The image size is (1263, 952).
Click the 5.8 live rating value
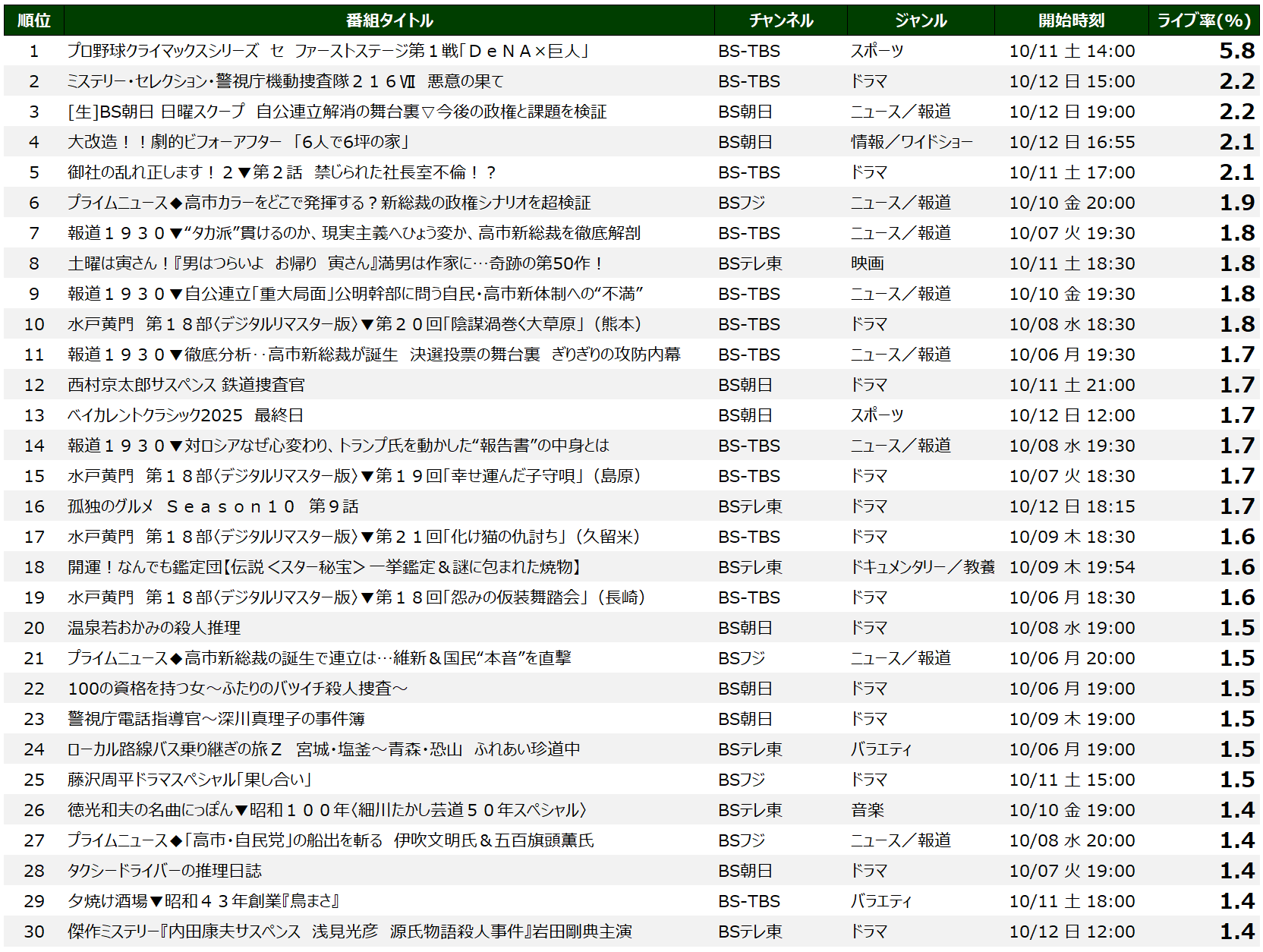pyautogui.click(x=1236, y=51)
